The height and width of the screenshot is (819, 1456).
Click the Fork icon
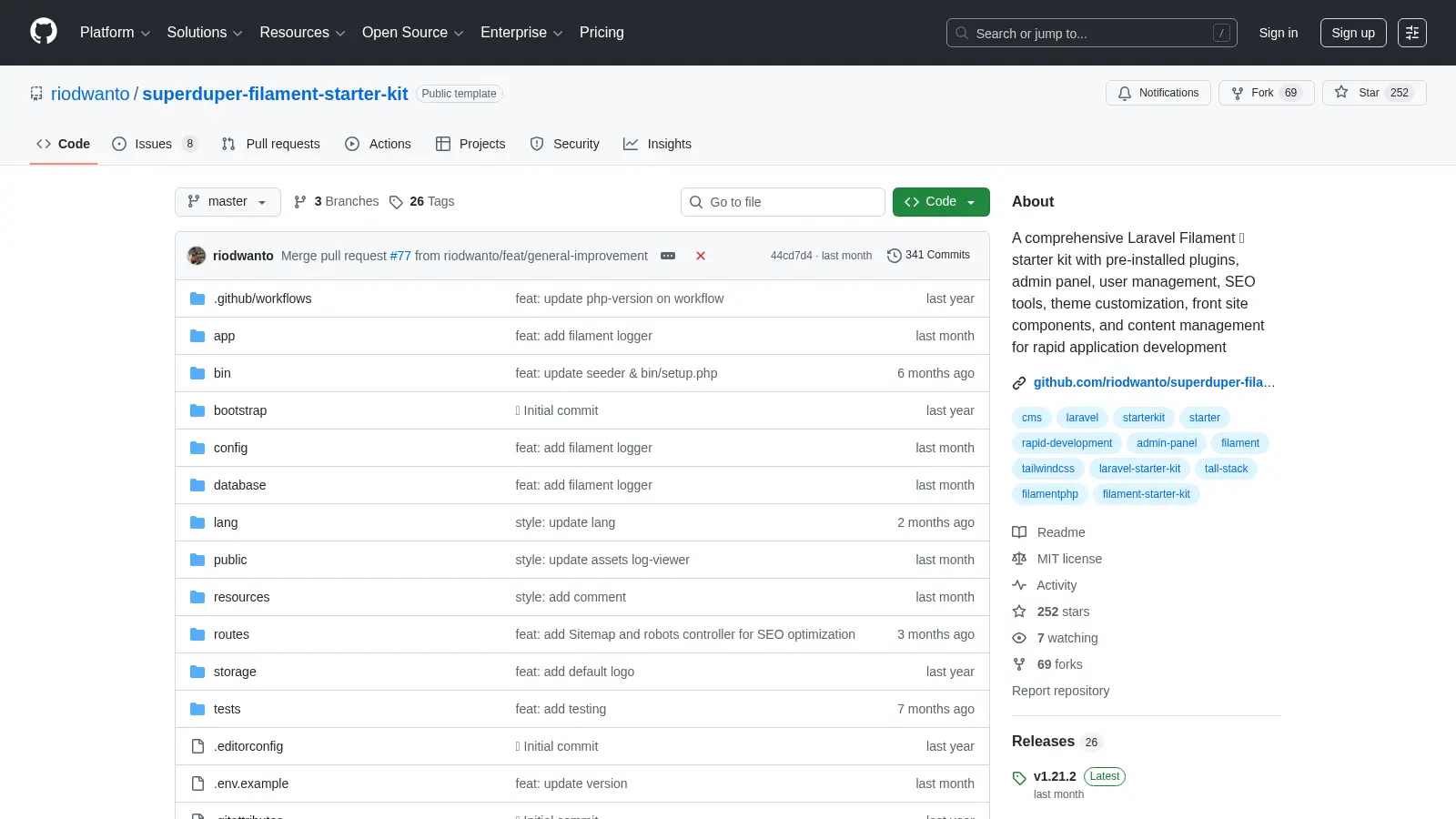(x=1238, y=93)
